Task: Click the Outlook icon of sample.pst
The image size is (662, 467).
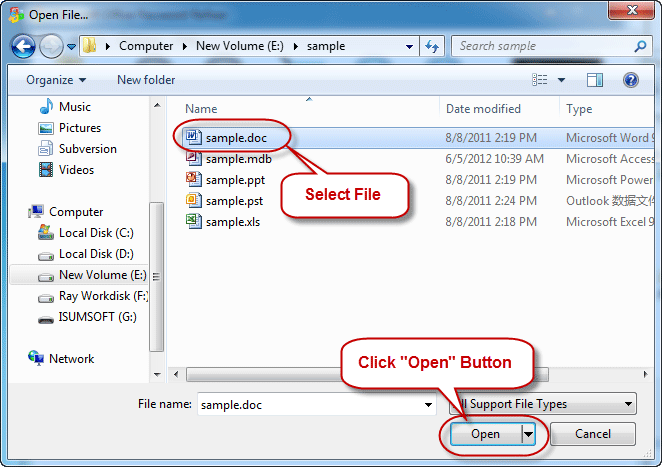Action: pyautogui.click(x=194, y=200)
